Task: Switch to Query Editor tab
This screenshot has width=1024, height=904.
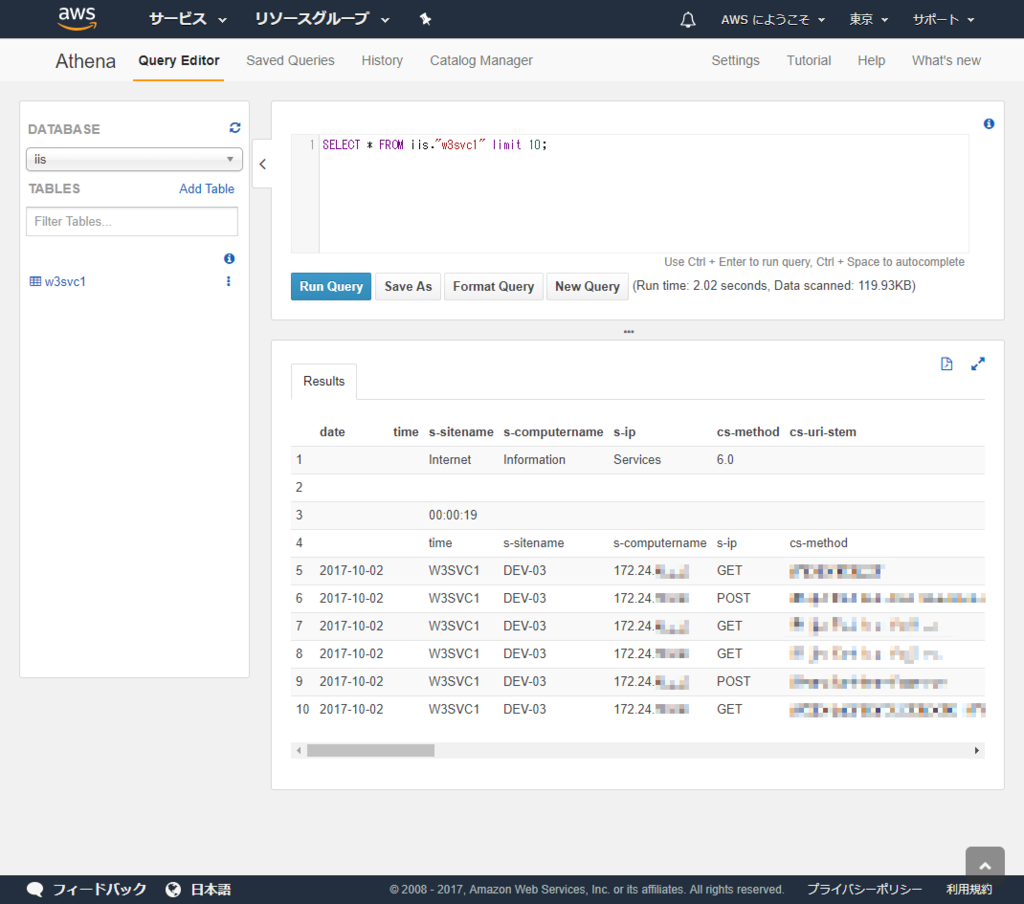Action: pos(178,61)
